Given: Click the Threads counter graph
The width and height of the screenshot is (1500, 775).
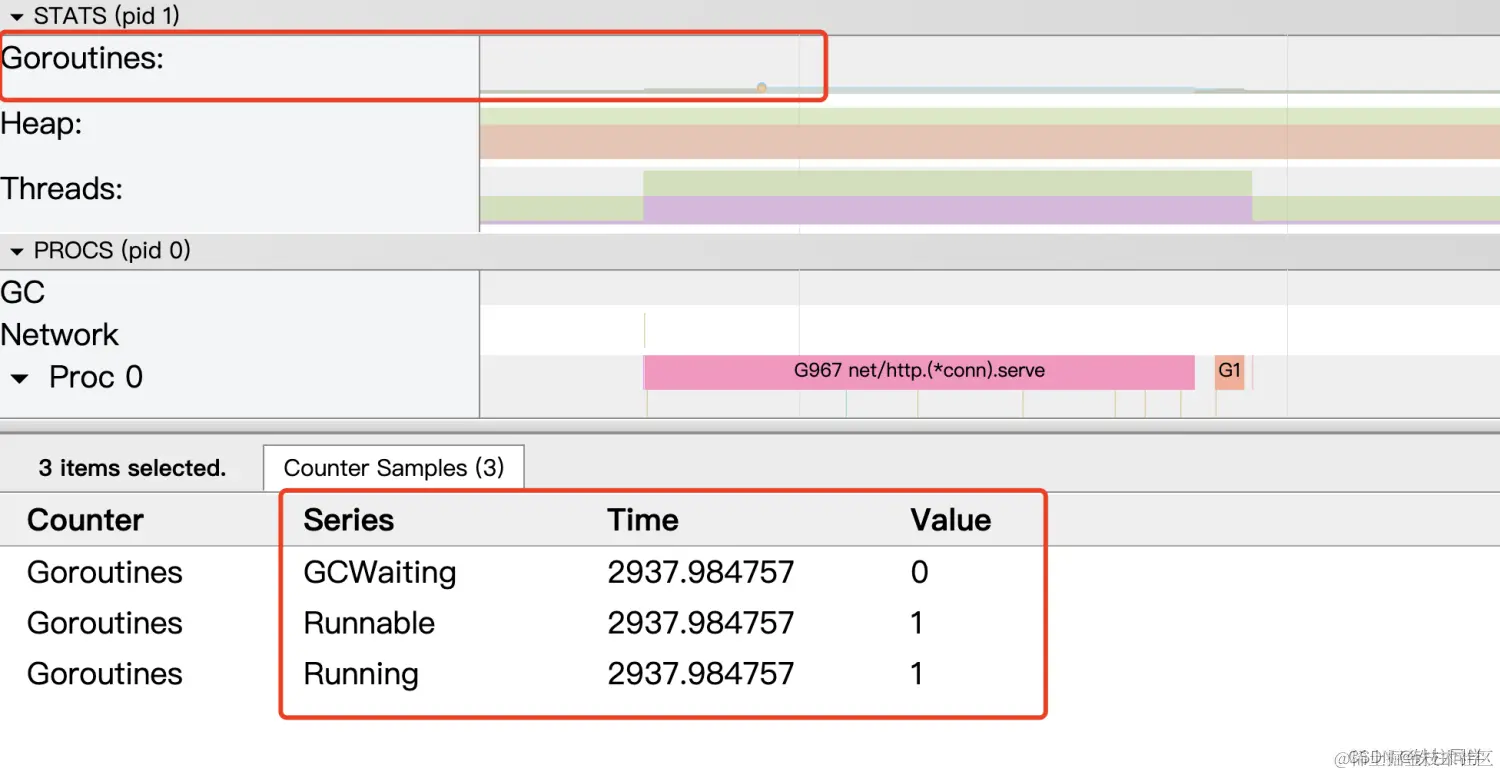Looking at the screenshot, I should (990, 196).
